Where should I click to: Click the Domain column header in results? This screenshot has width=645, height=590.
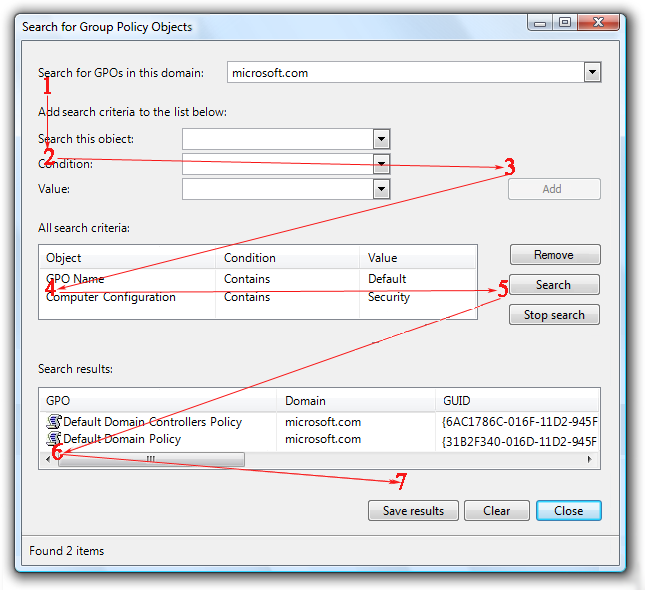(356, 401)
